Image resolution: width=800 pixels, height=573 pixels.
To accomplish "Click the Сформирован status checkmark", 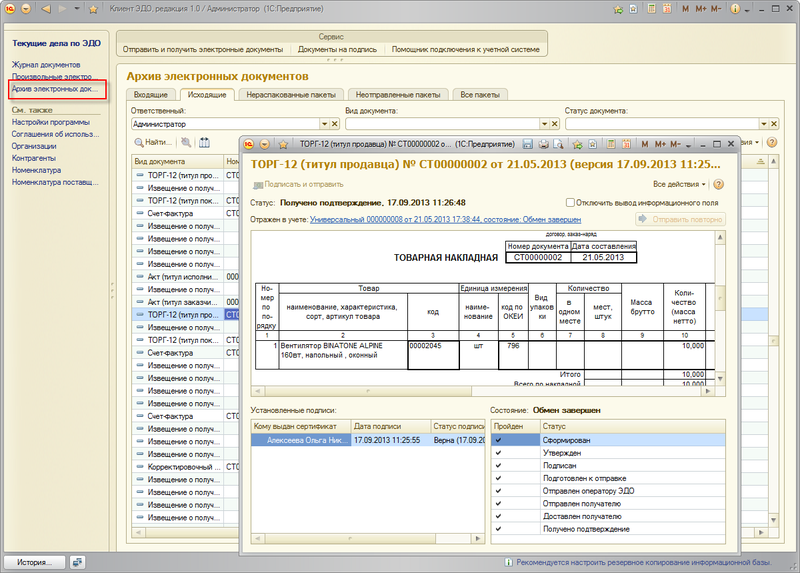I will coord(498,439).
